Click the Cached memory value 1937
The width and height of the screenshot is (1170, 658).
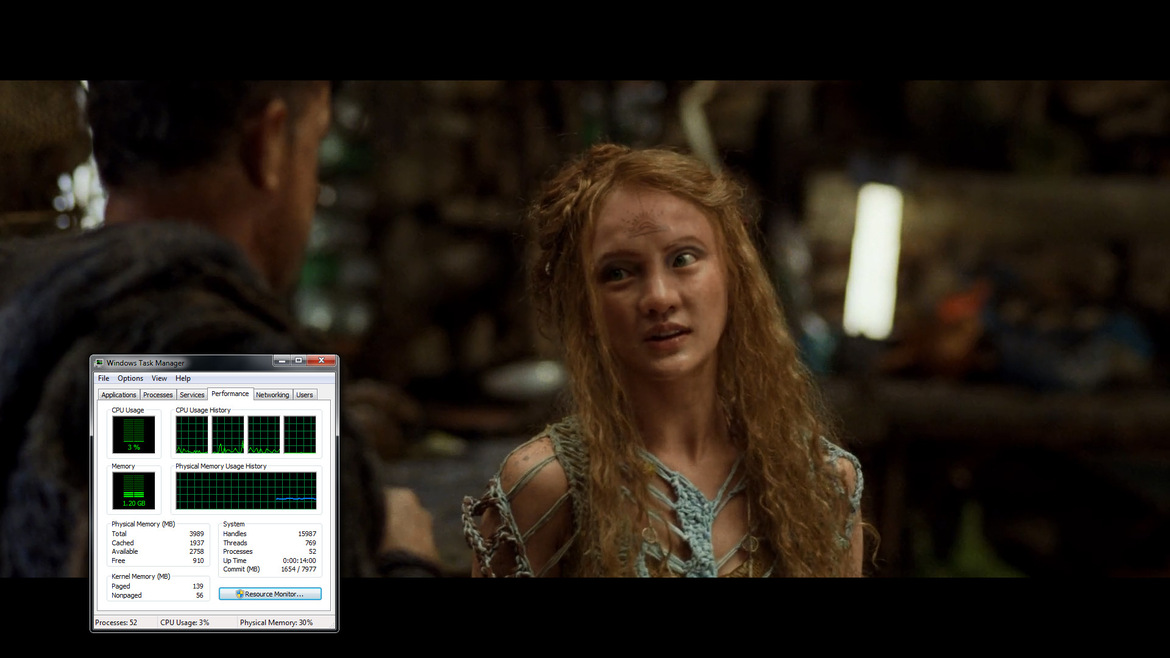tap(196, 543)
